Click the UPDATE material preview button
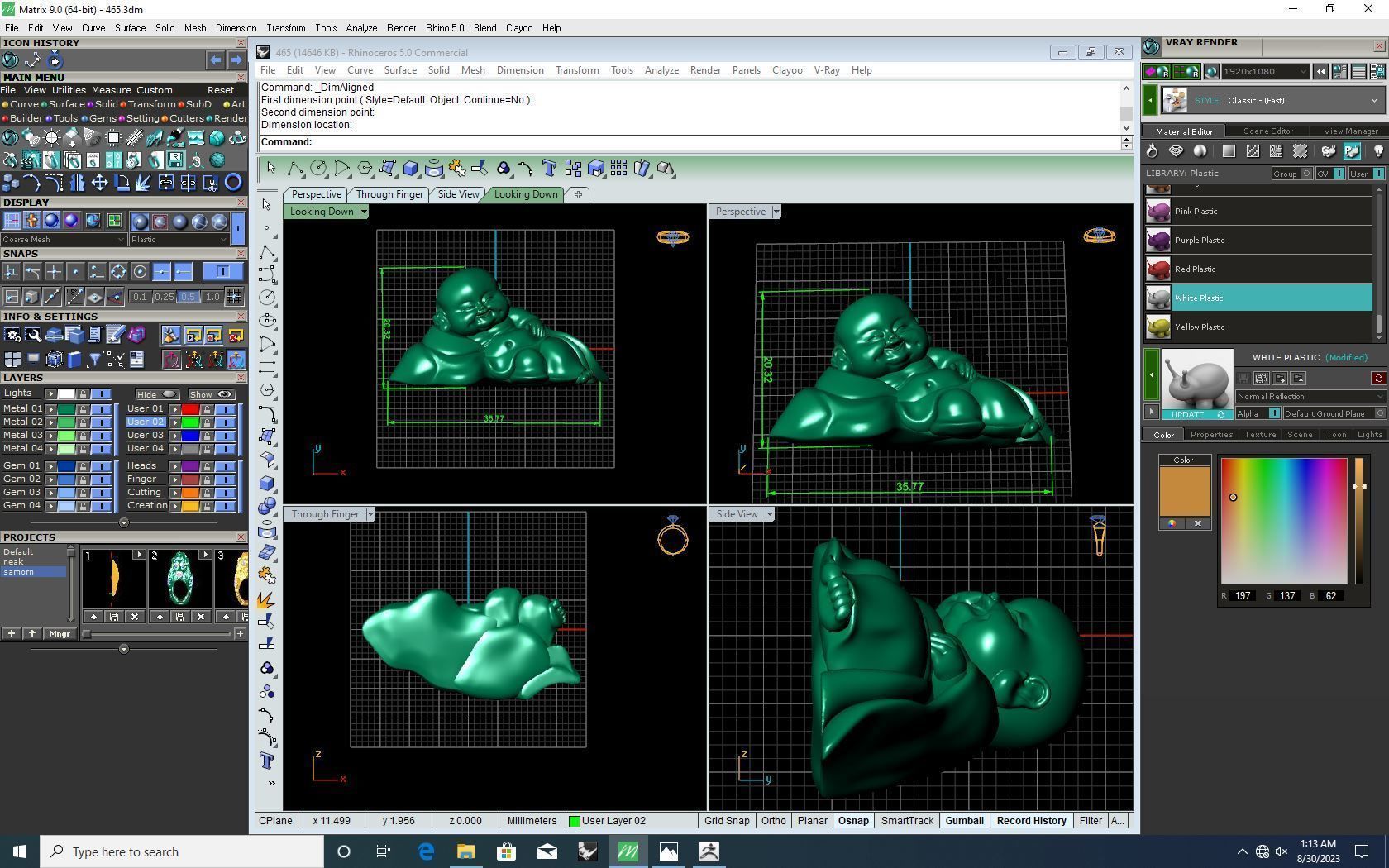 [1196, 414]
